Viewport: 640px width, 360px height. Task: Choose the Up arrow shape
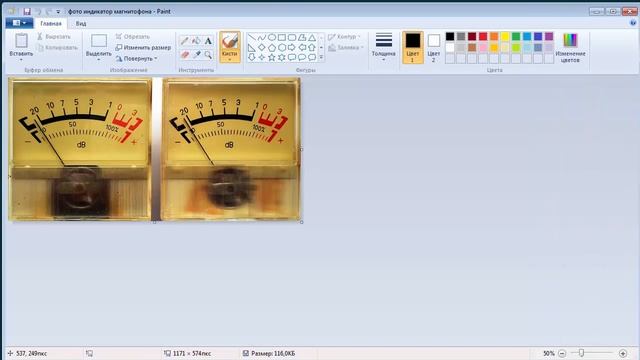[x=312, y=47]
